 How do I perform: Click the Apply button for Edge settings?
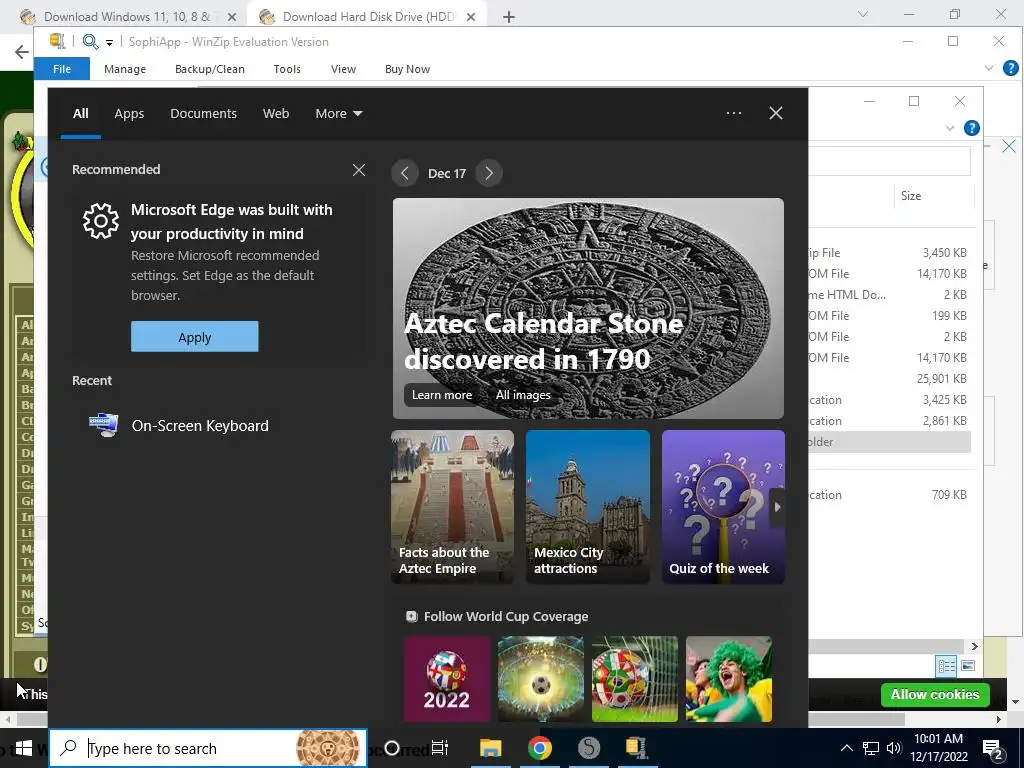(195, 337)
